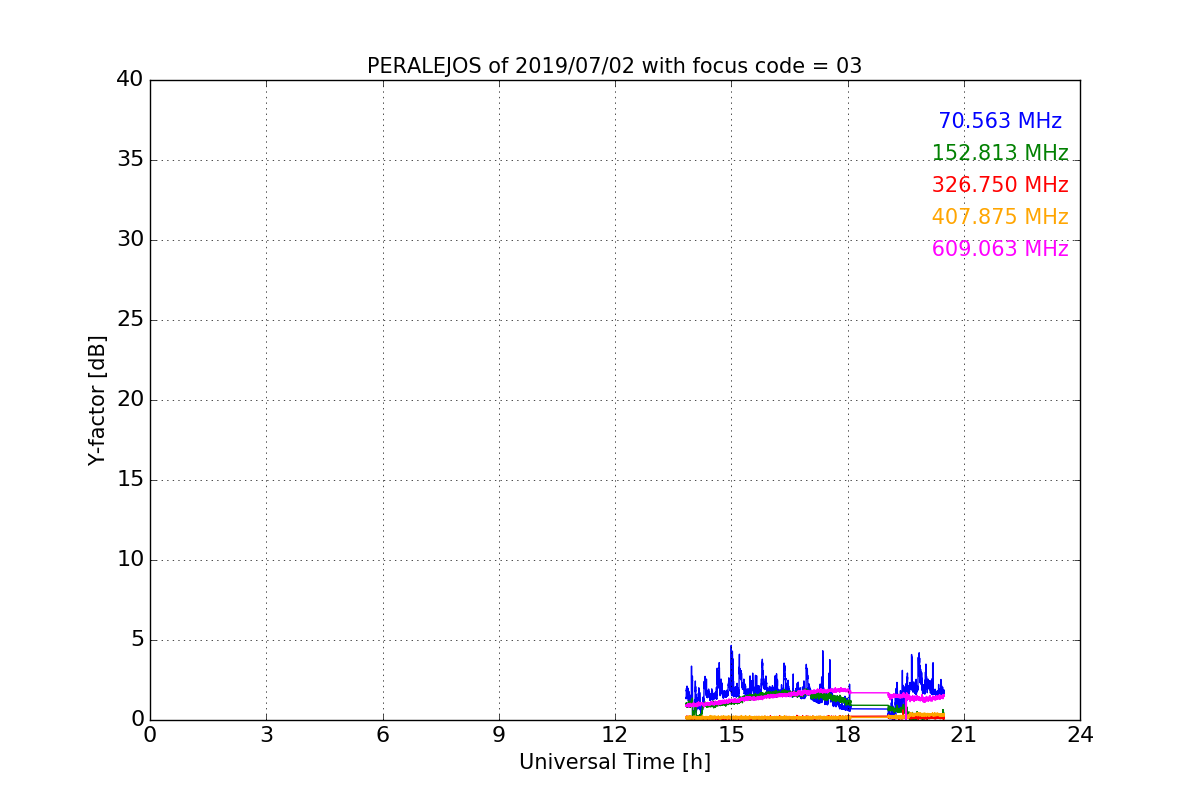The width and height of the screenshot is (1200, 800).
Task: Select the 152.813 MHz legend label
Action: point(1000,153)
